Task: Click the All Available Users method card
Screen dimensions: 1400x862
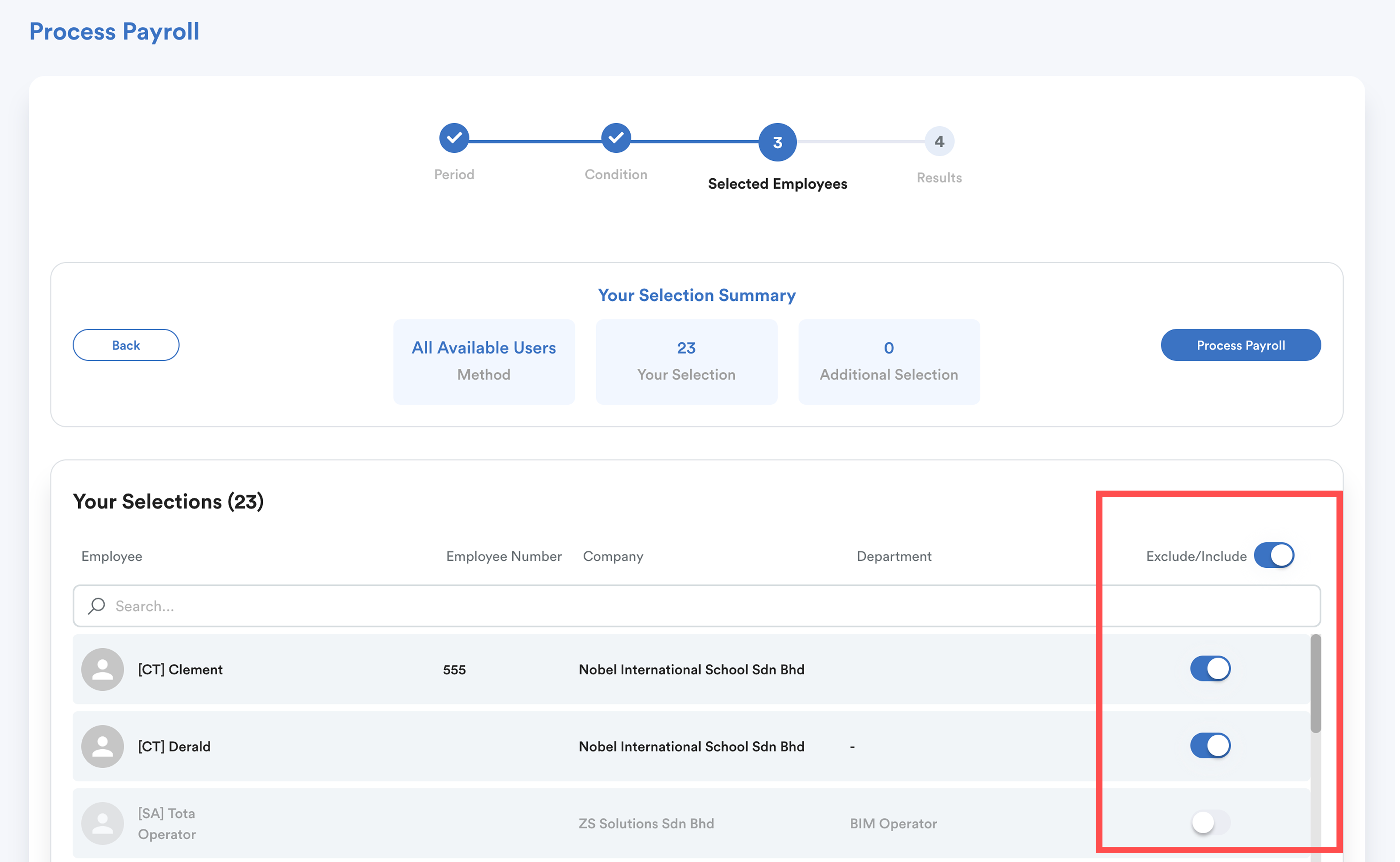Action: (484, 362)
